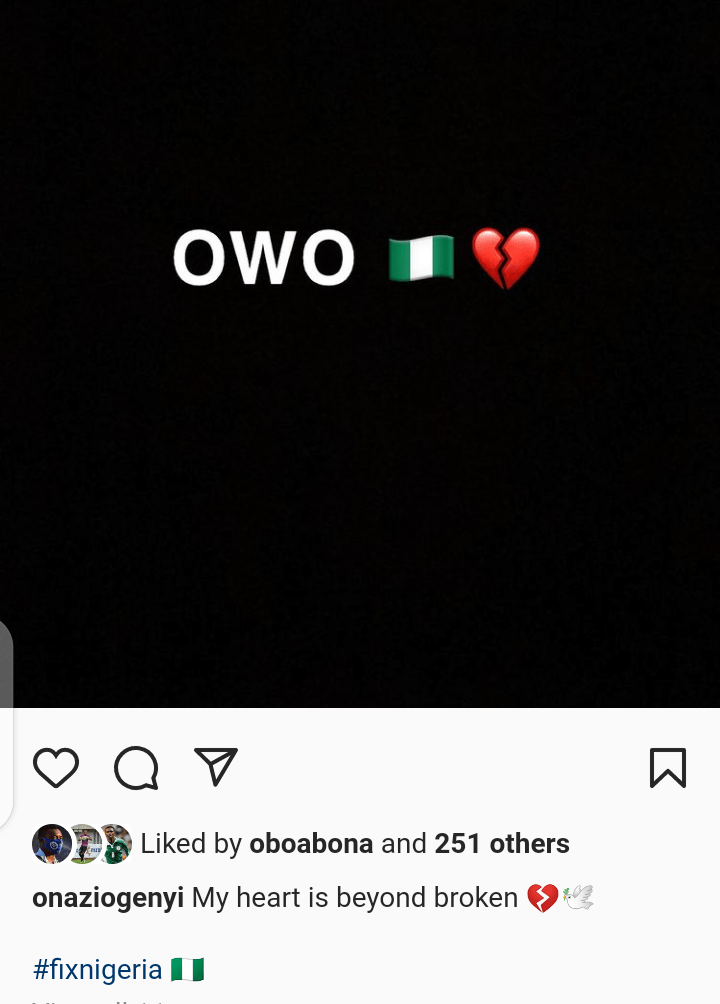View the 251 others who liked the post
The image size is (720, 1004).
coord(502,843)
